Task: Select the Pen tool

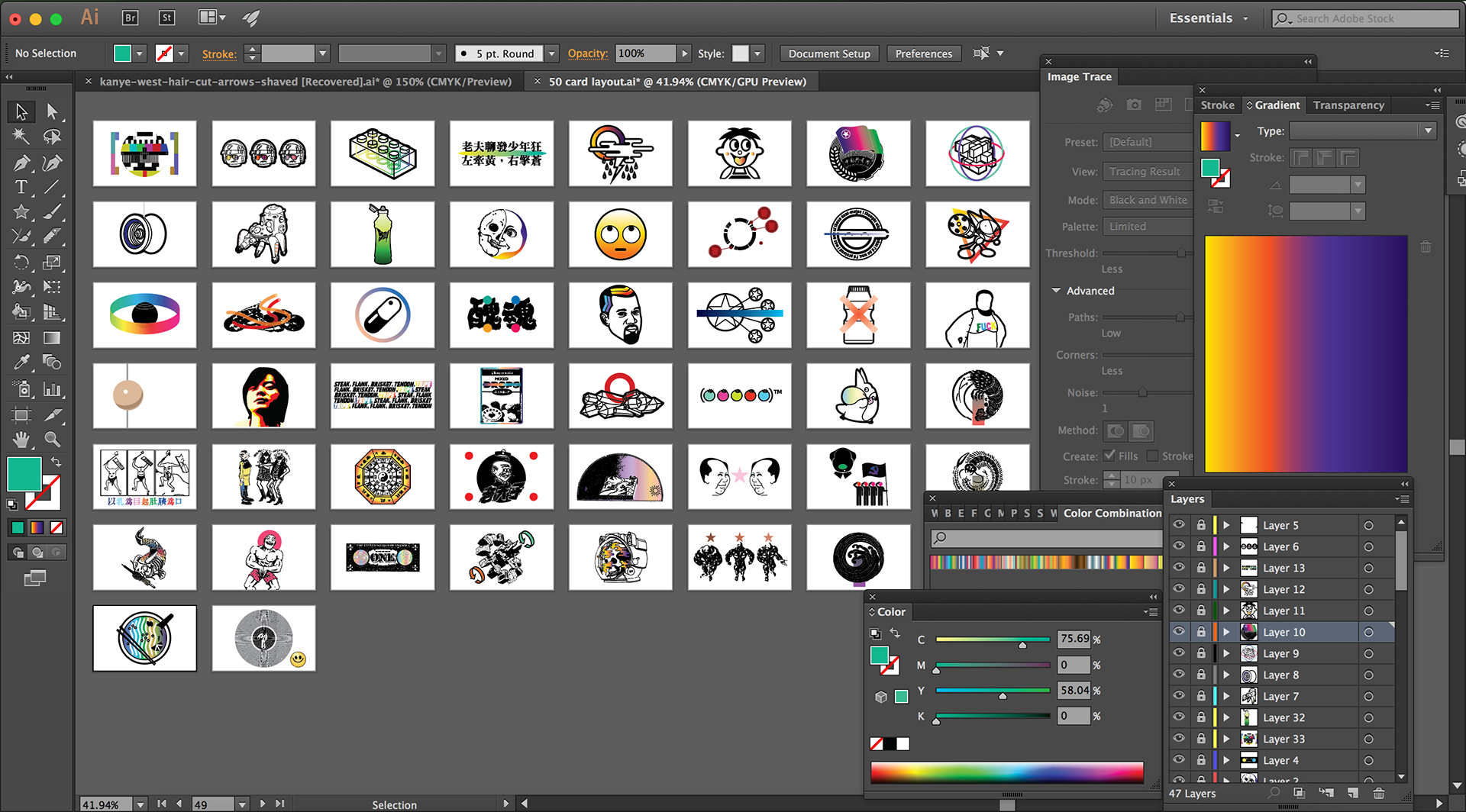Action: coord(21,163)
